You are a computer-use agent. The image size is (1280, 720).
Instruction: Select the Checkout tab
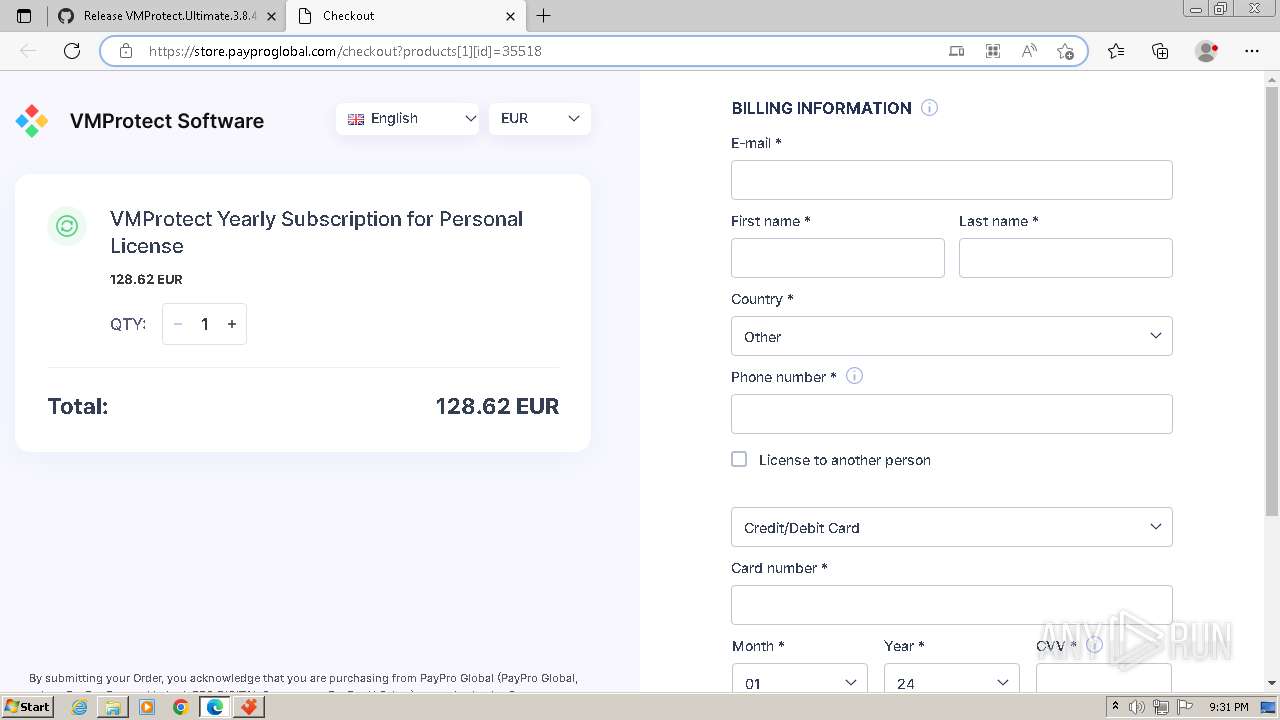point(405,16)
